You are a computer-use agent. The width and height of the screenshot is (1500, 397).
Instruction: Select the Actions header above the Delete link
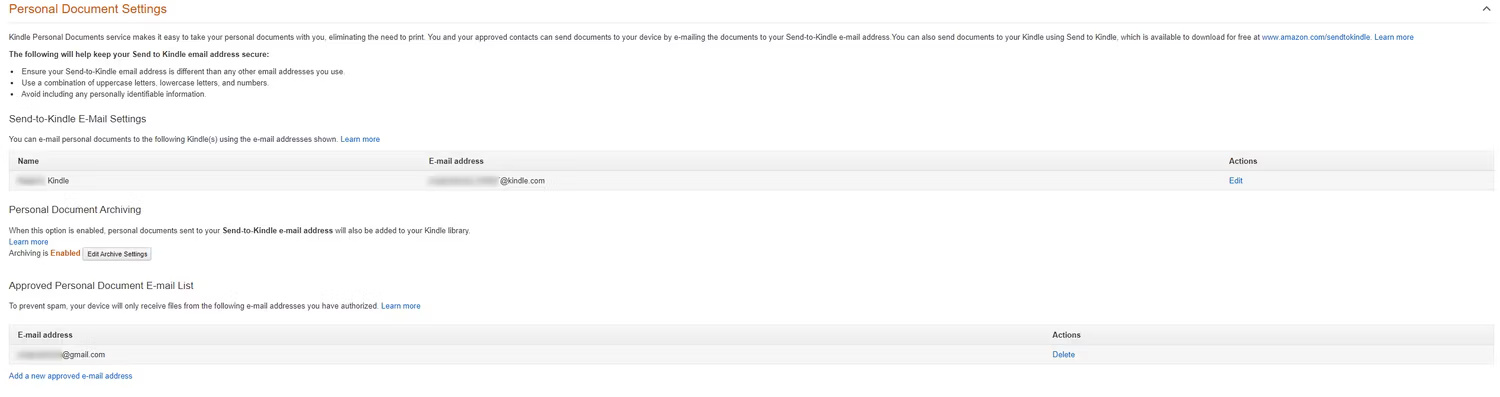pos(1067,335)
